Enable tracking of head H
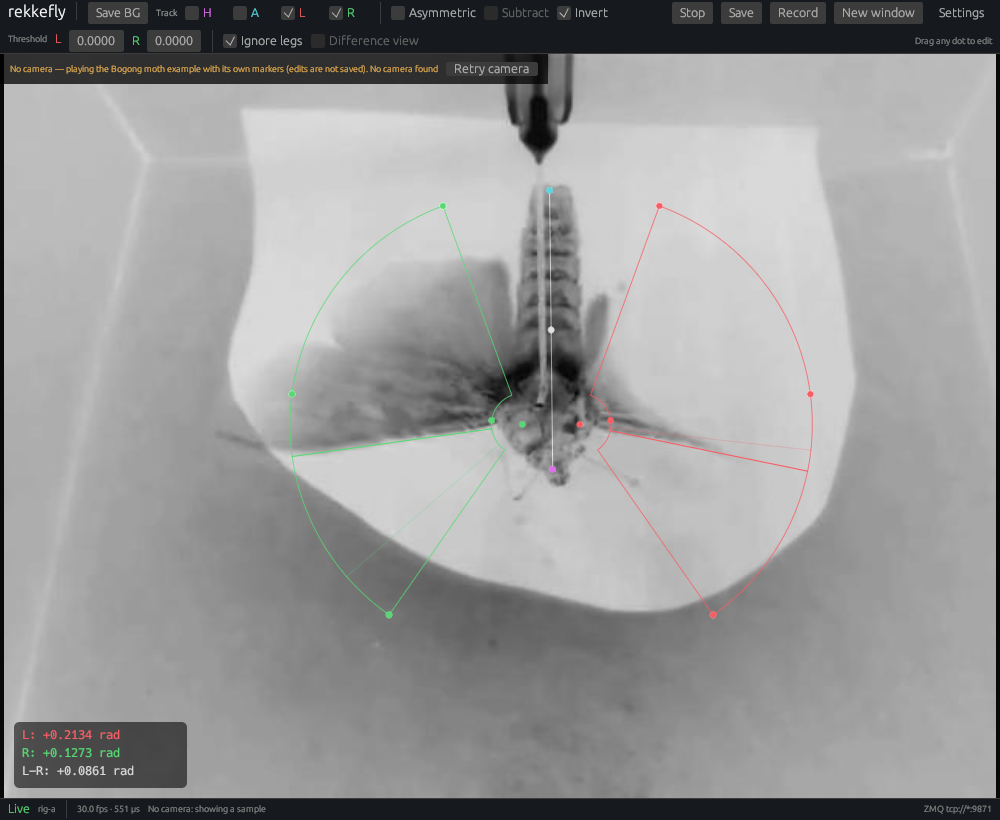 pos(192,13)
